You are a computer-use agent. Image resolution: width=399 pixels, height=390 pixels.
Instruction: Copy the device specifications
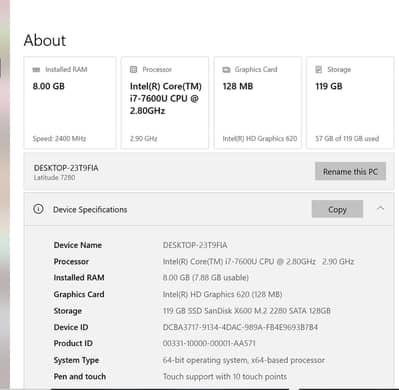click(337, 209)
